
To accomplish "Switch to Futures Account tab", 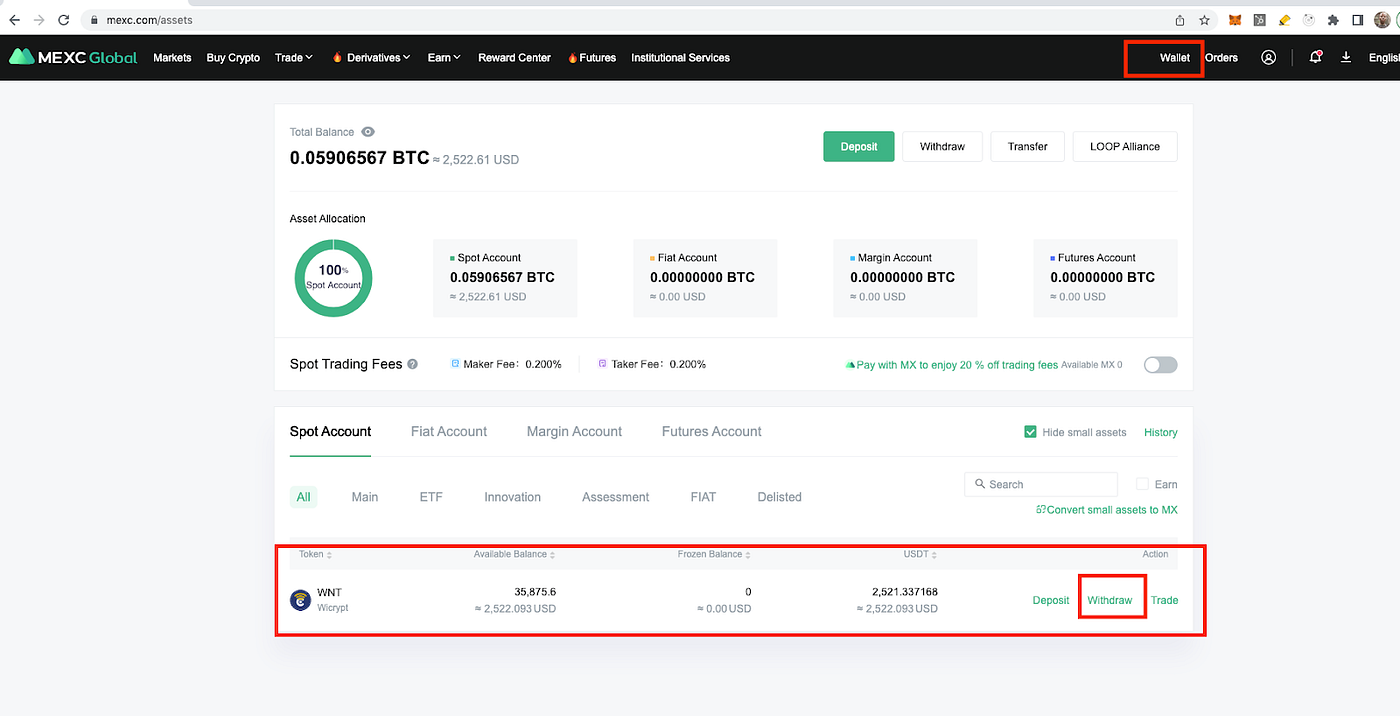I will (711, 431).
